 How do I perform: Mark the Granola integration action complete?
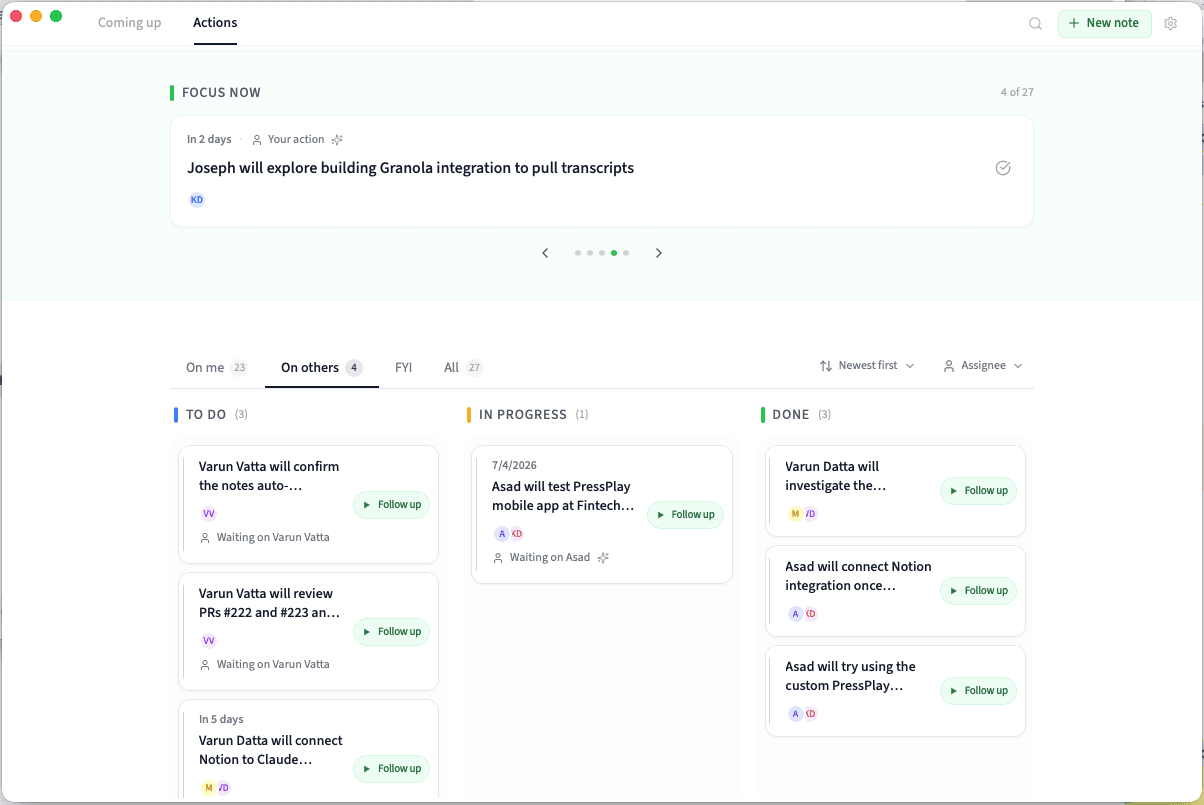1003,168
